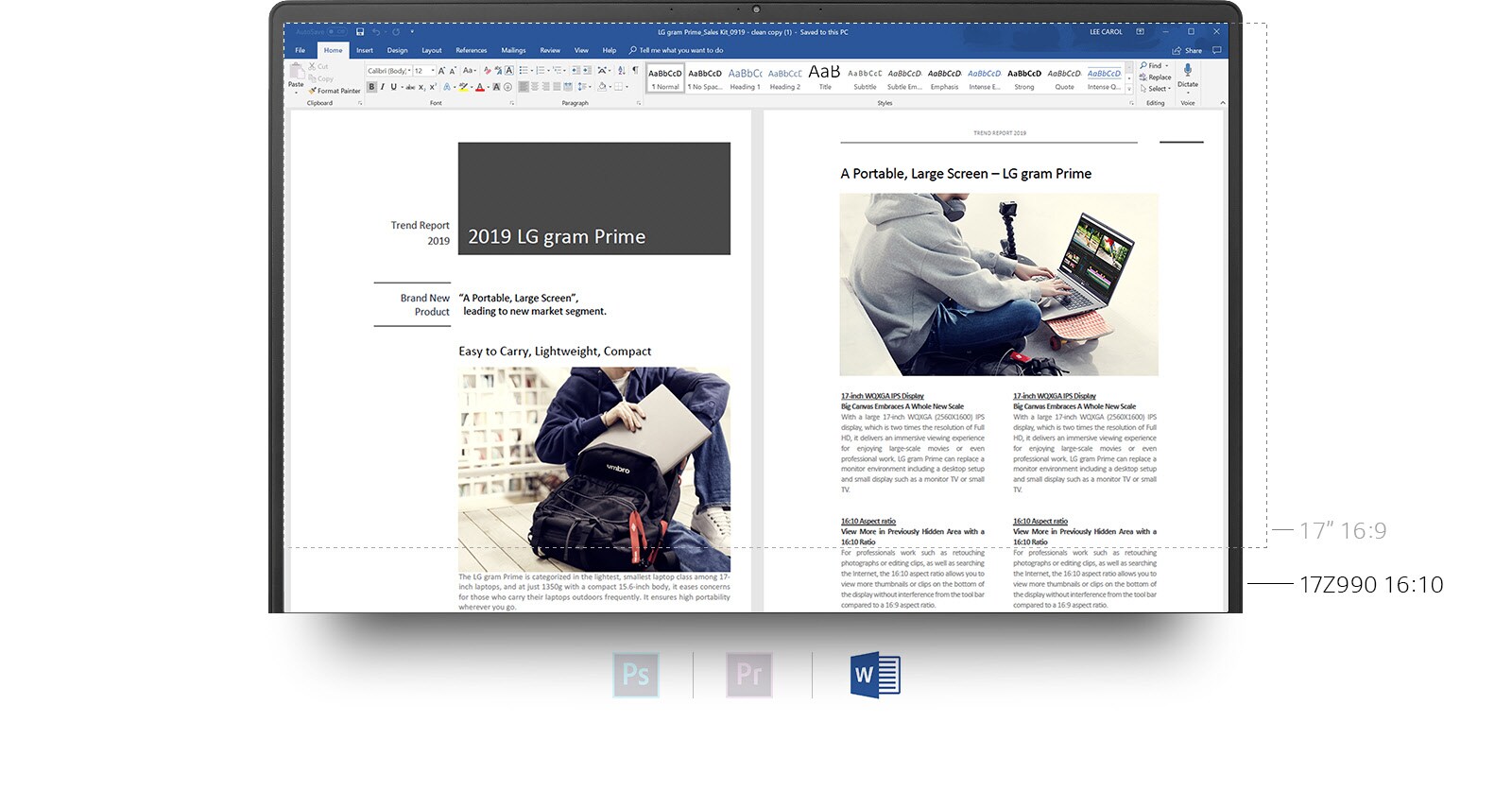The height and width of the screenshot is (791, 1512).
Task: Click the Justify alignment icon
Action: point(557,87)
